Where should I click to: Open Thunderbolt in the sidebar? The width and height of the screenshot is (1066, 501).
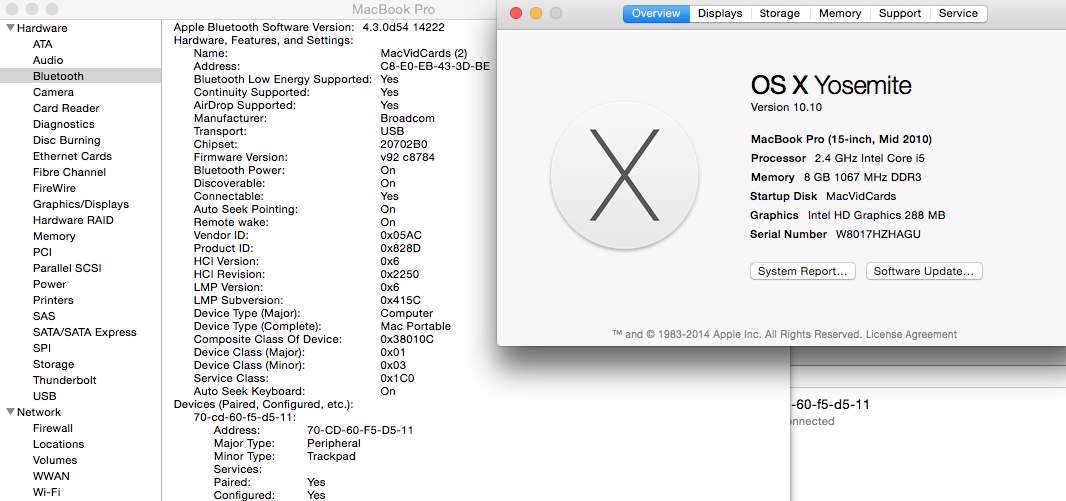pyautogui.click(x=65, y=380)
